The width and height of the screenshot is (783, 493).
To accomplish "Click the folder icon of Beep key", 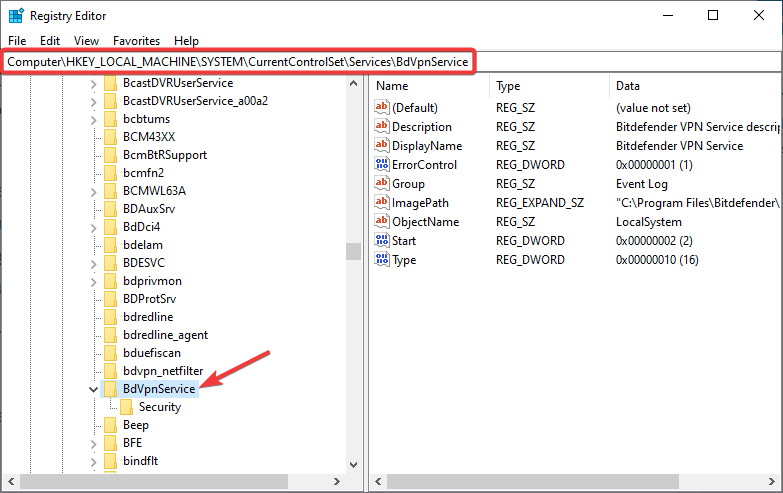I will click(110, 425).
